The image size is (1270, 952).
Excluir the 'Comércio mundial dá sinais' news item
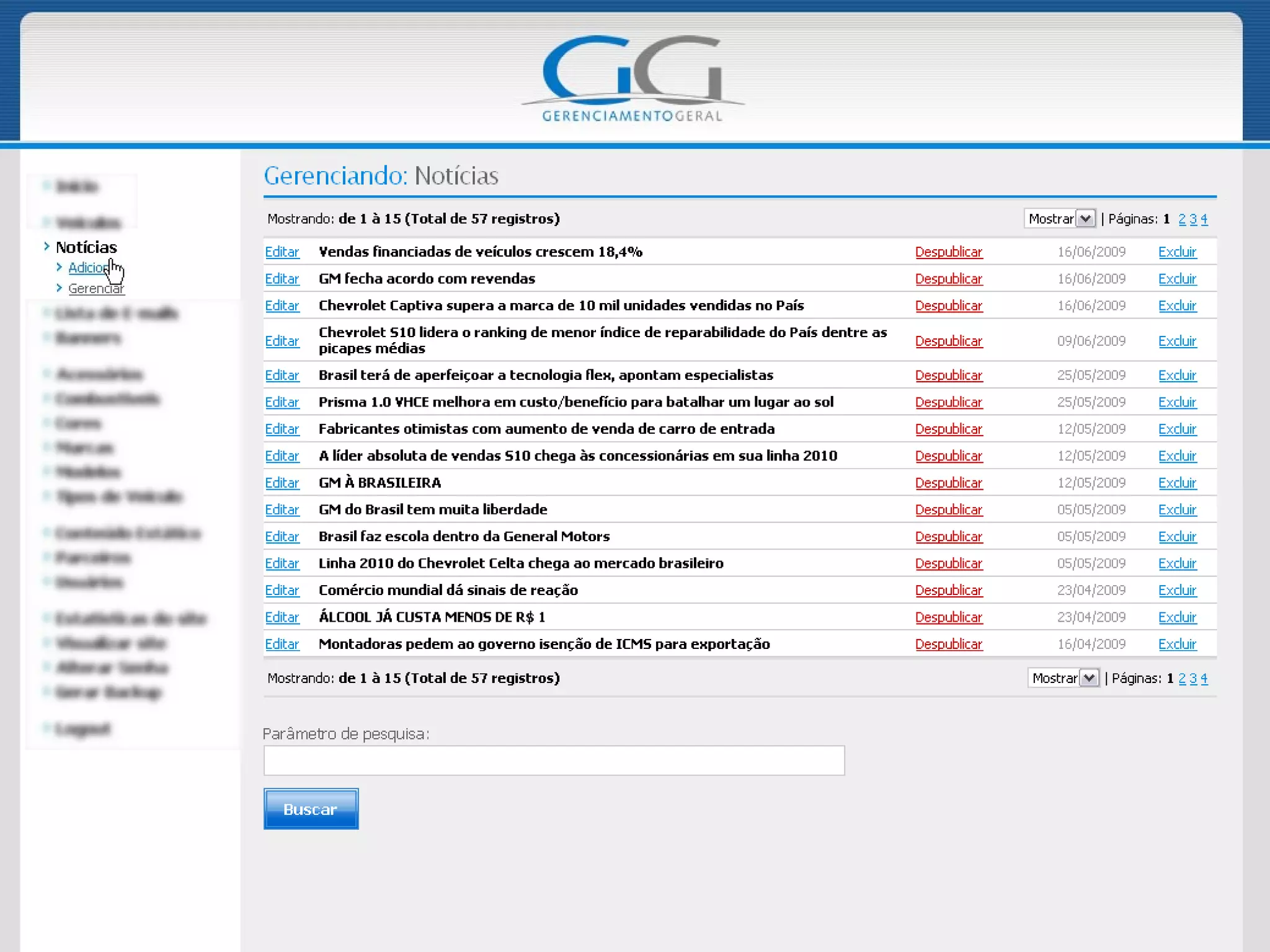[1176, 590]
